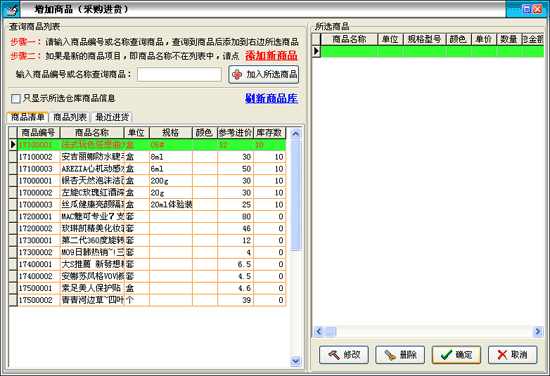Click right arrow of selected products scrollbar
Screen dimensions: 550x376
(x=537, y=331)
